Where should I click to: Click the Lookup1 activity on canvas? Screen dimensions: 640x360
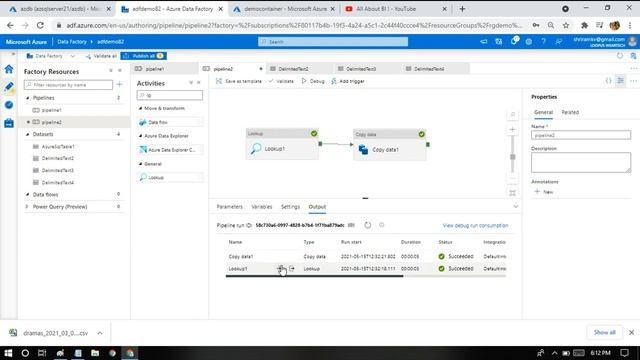point(282,144)
